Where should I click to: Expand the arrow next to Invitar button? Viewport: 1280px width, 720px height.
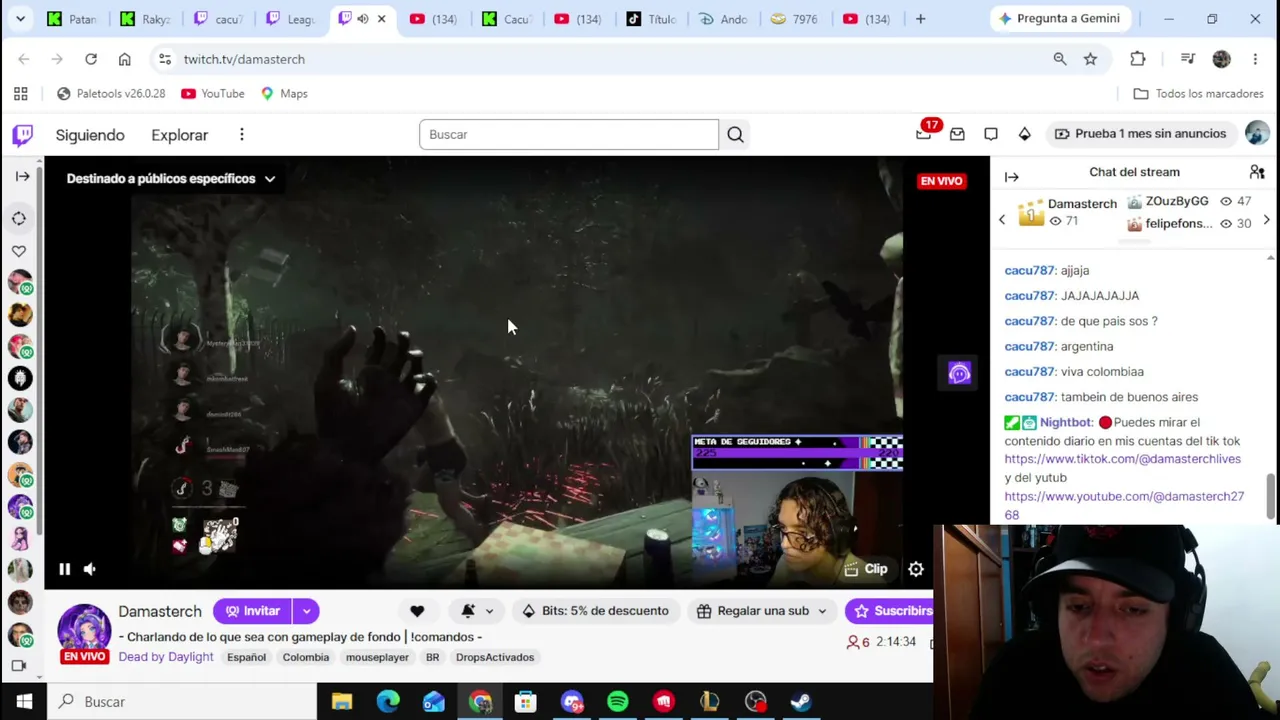pos(306,611)
